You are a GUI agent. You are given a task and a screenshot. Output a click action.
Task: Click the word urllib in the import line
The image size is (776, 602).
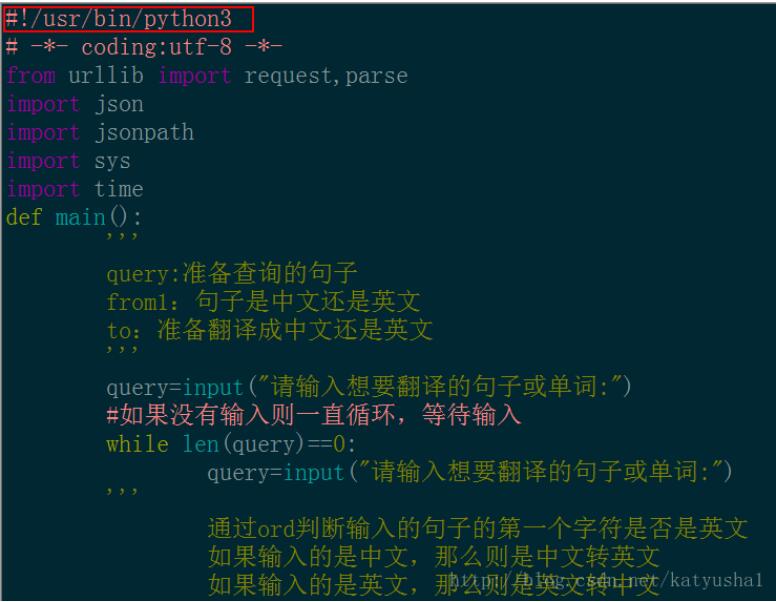[106, 76]
